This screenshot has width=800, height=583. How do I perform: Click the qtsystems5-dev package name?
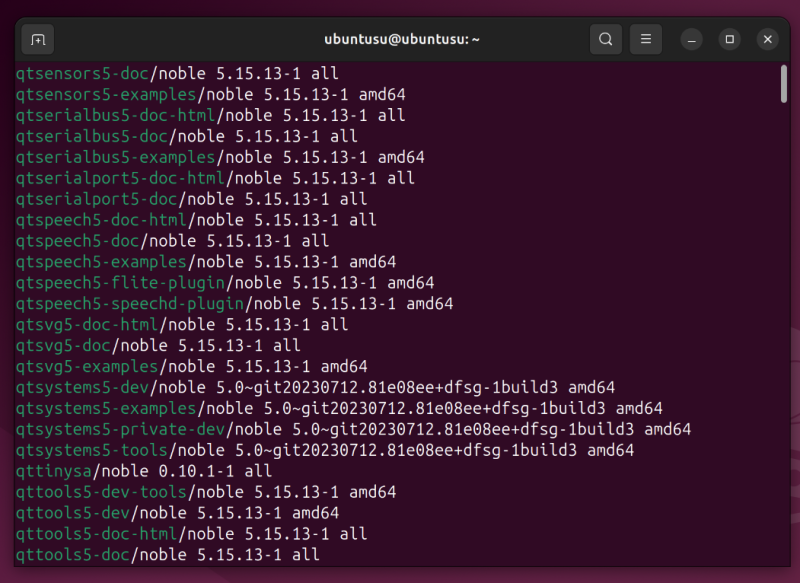click(x=81, y=388)
